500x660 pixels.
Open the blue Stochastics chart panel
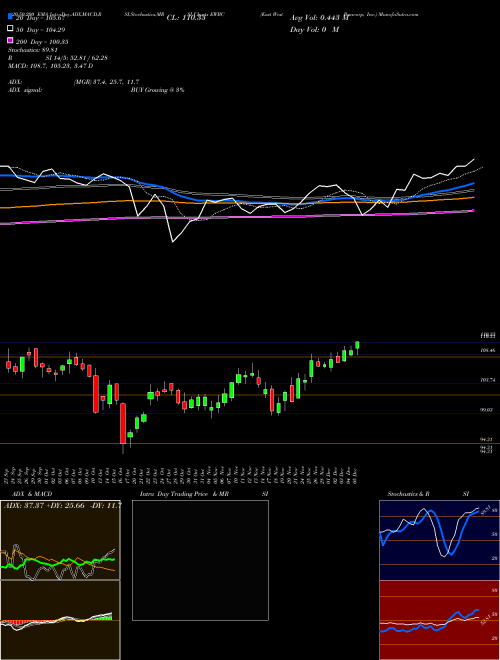coord(439,540)
